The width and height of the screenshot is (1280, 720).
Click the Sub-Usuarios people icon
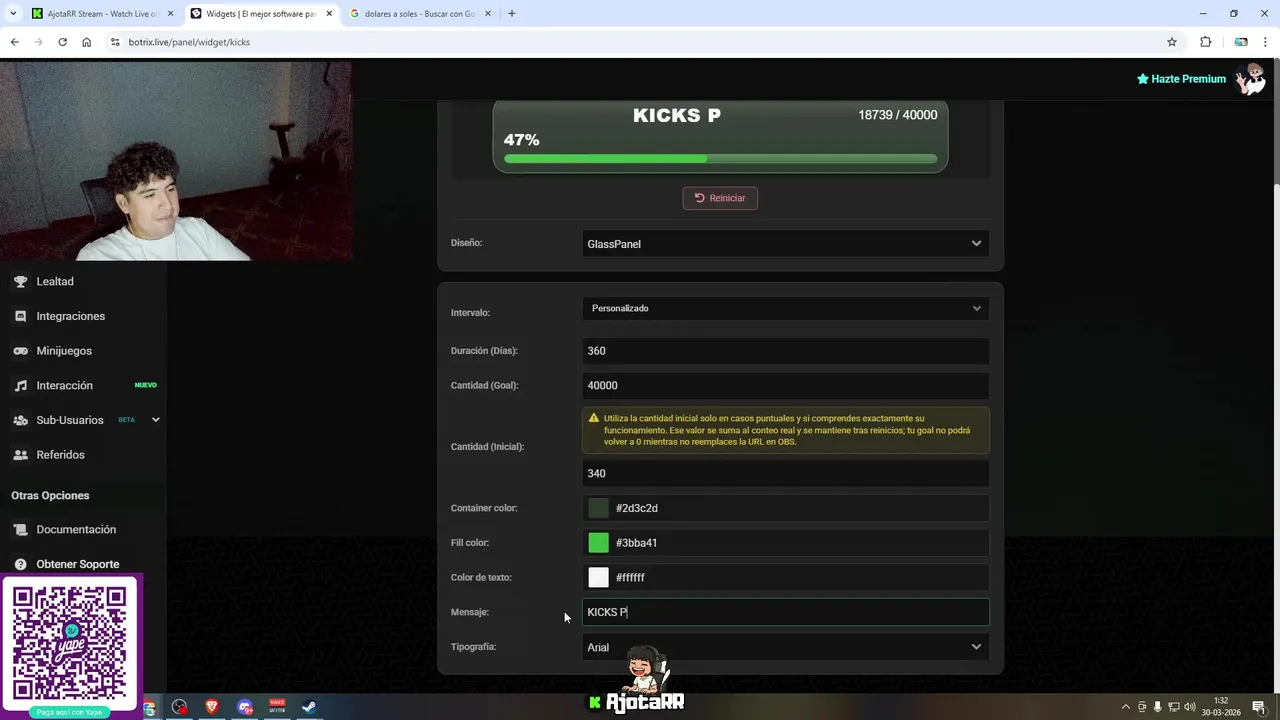point(20,420)
